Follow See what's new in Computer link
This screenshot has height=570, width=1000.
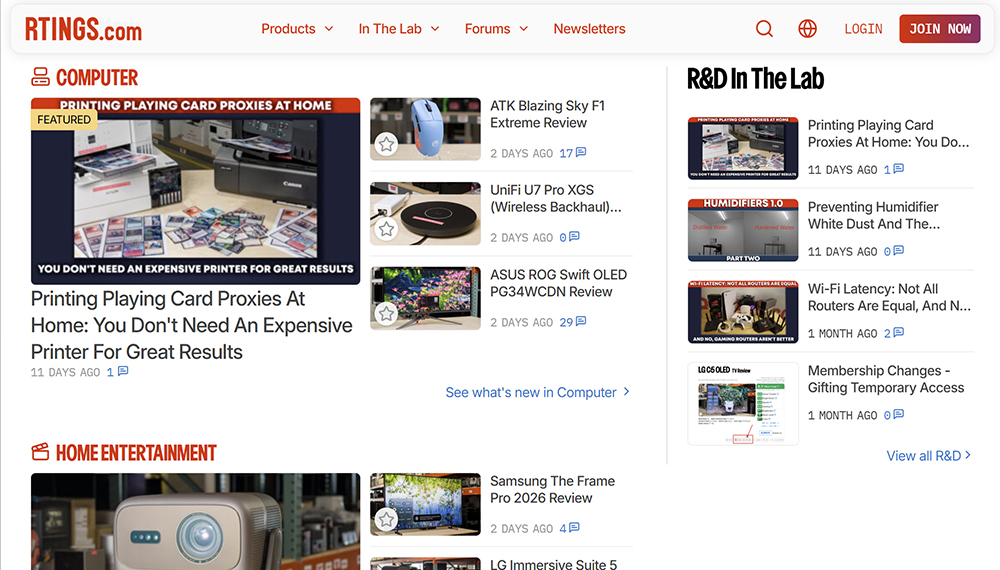tap(538, 392)
